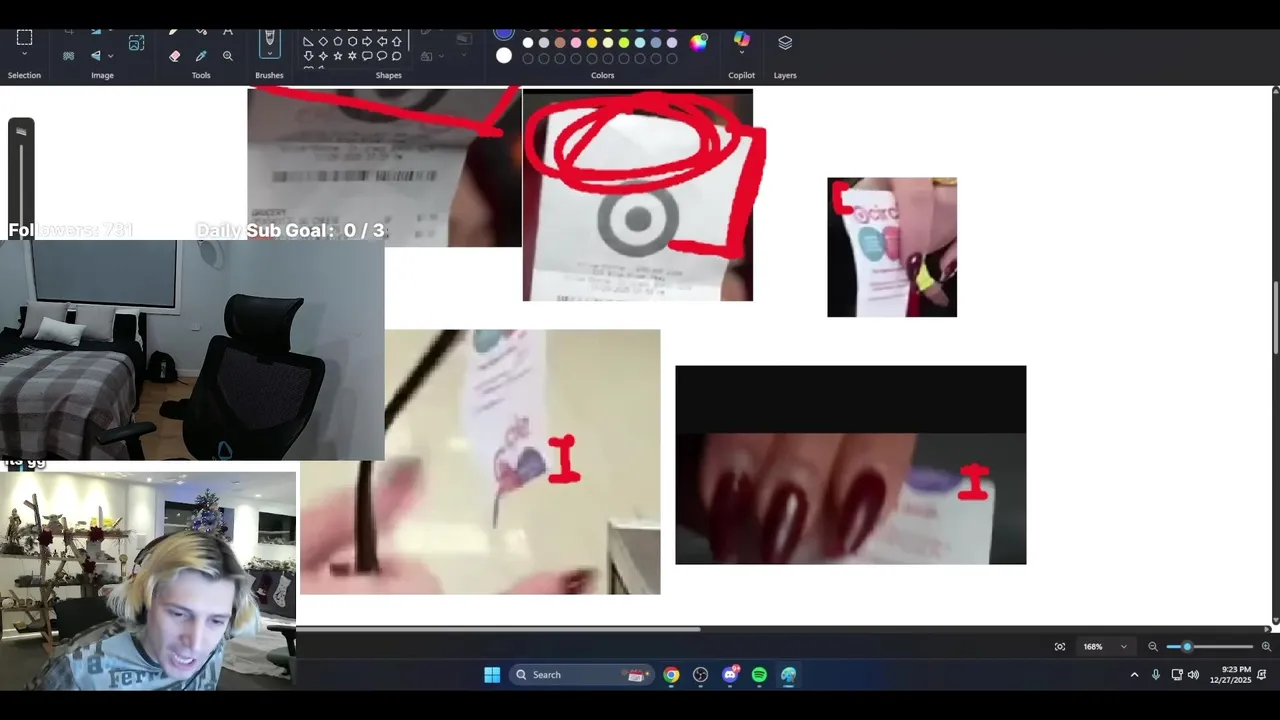Show hidden system tray icons
Viewport: 1280px width, 720px height.
point(1134,675)
